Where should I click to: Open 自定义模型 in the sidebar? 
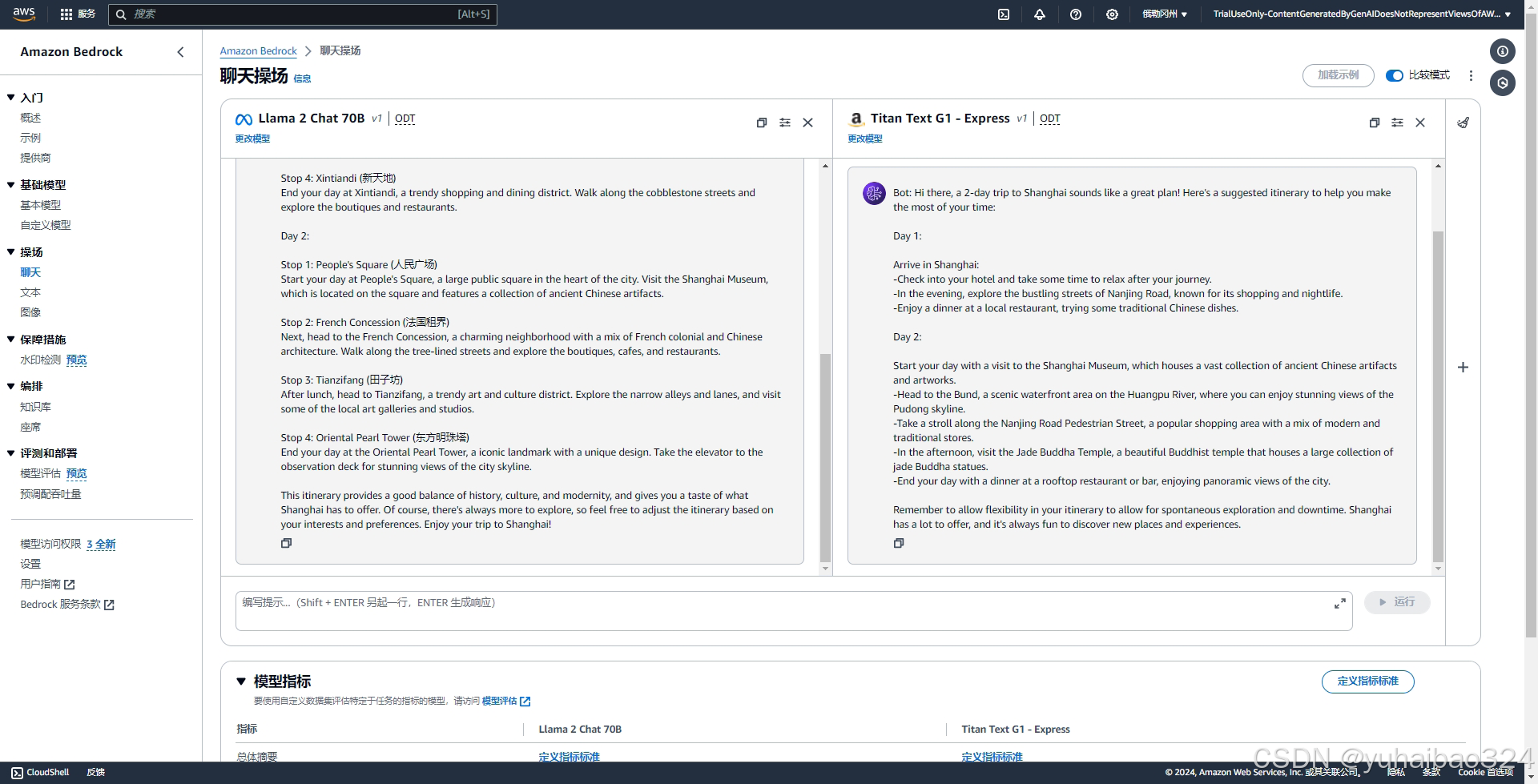click(x=46, y=225)
